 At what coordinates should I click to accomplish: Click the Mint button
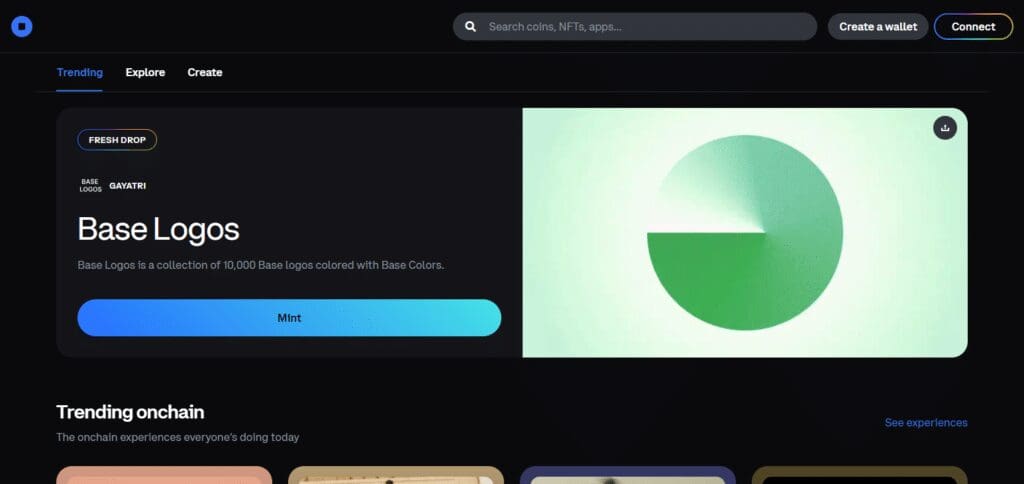click(289, 318)
